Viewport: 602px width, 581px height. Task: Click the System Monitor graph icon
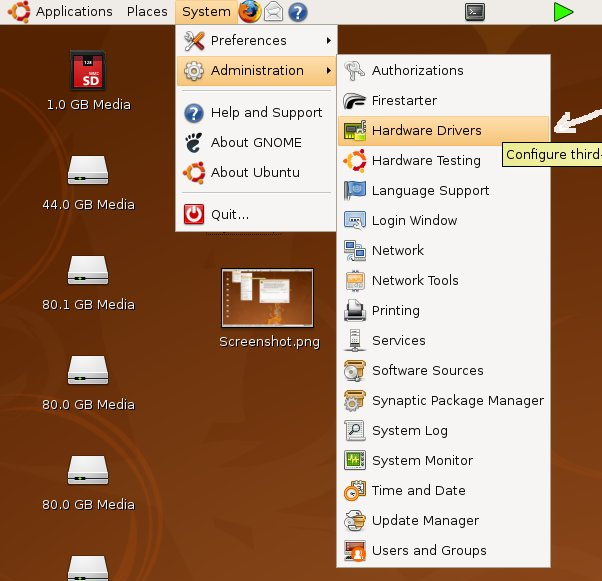tap(354, 460)
